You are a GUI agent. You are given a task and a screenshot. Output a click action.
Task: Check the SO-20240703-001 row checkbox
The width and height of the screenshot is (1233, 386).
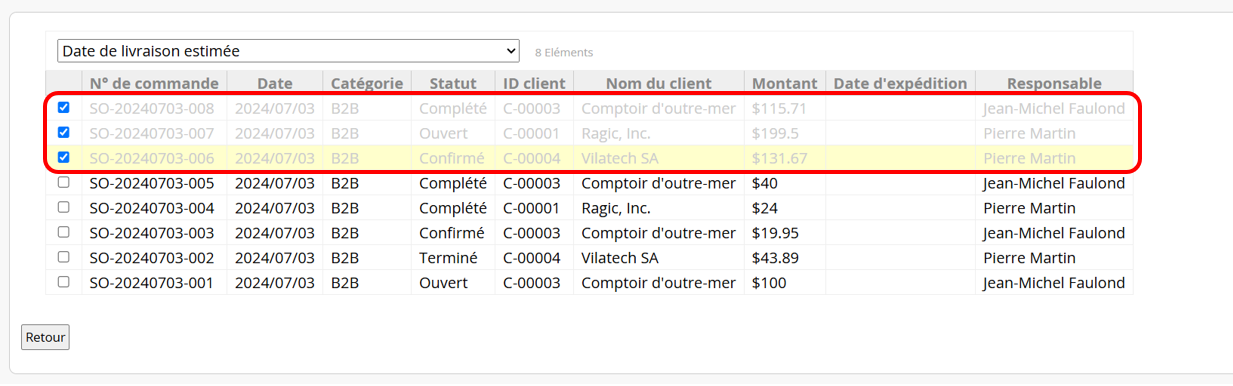[64, 282]
